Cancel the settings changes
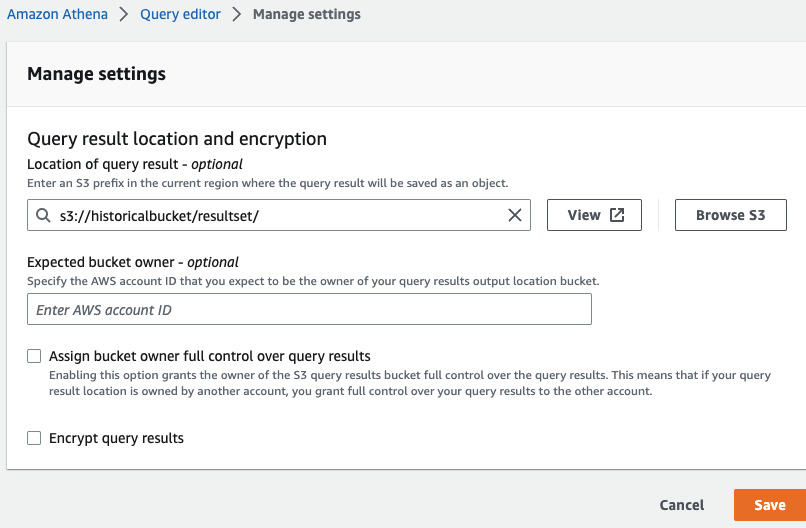 pos(682,505)
